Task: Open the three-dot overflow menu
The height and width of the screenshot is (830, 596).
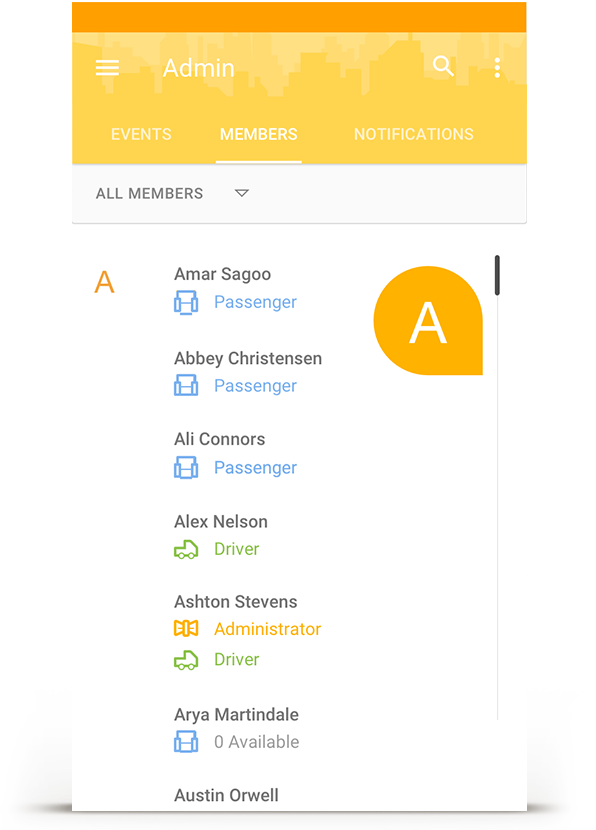Action: pos(497,68)
